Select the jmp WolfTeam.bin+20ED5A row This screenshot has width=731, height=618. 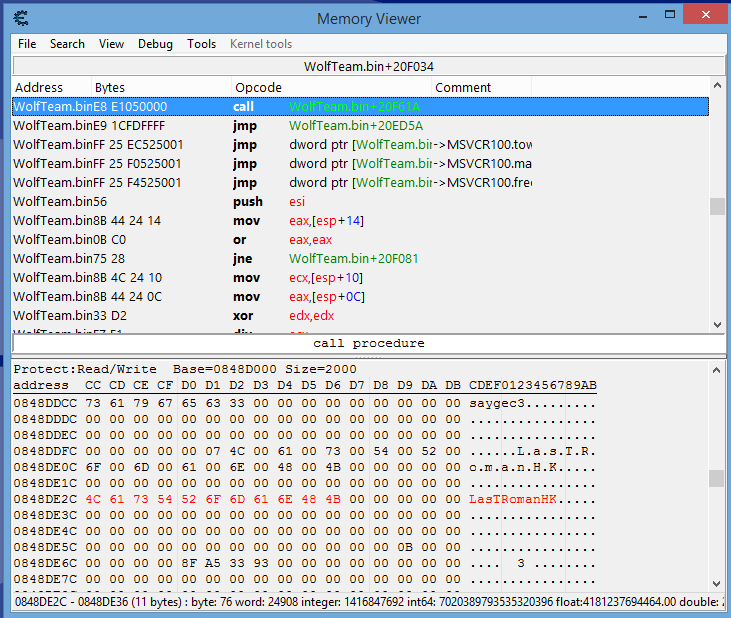(x=360, y=125)
